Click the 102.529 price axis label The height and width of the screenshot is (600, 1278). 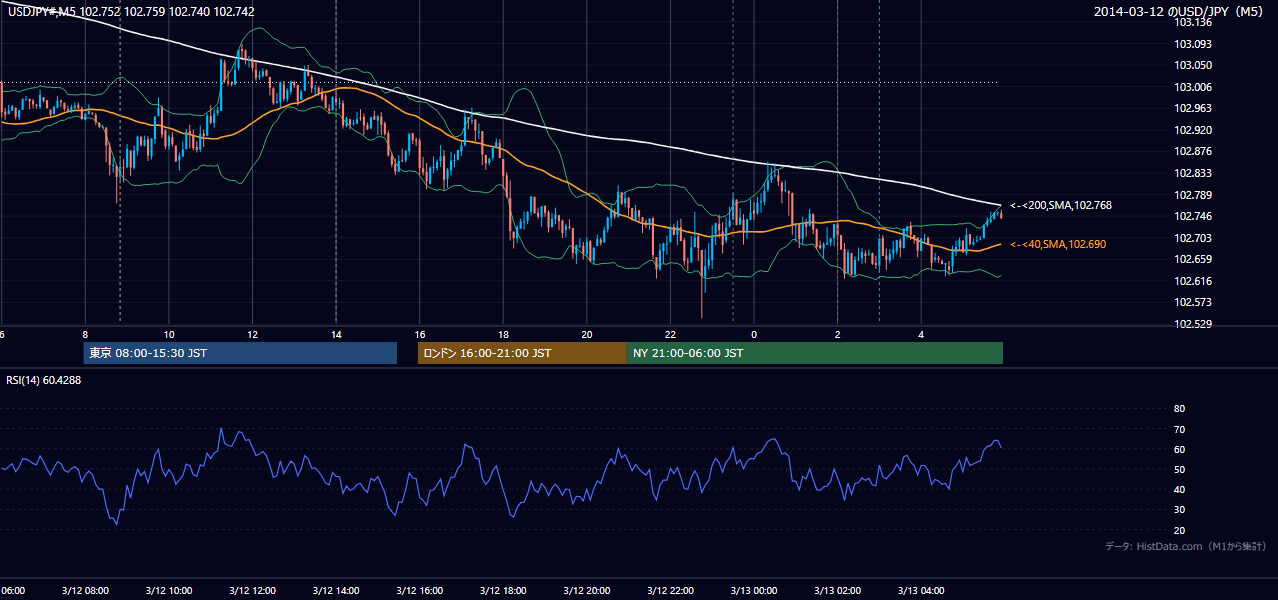(1193, 324)
